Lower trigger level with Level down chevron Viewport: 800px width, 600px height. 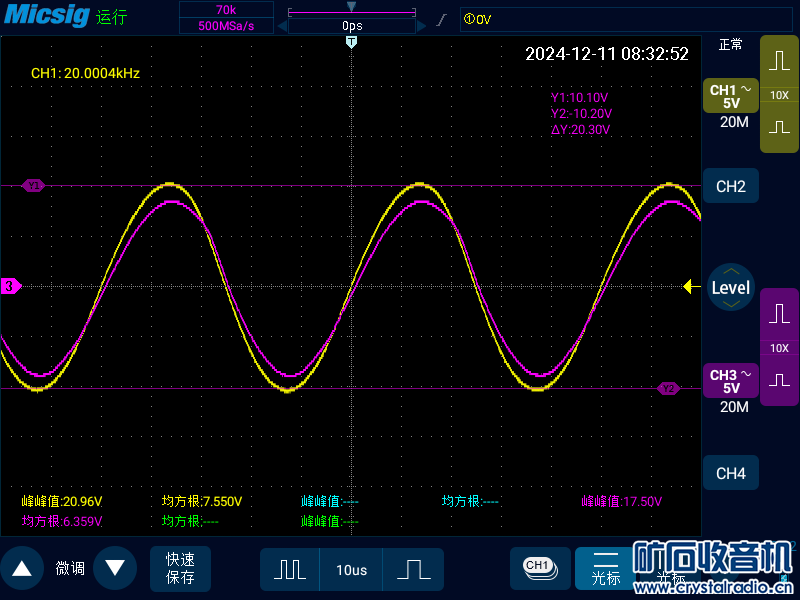pos(731,304)
